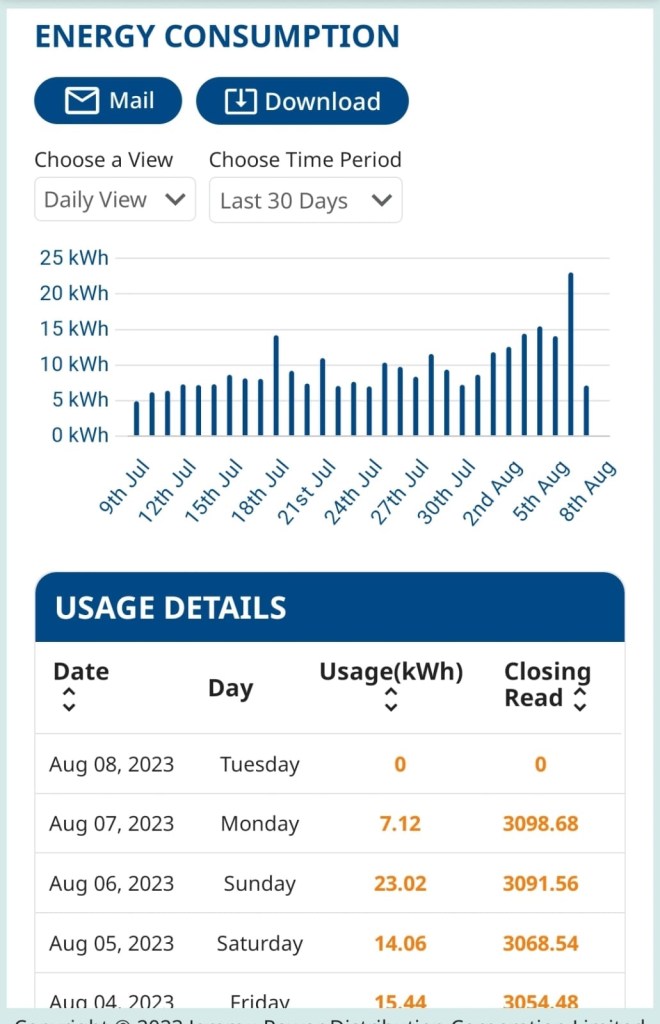
Task: Click the 18th Jul peak bar
Action: [x=276, y=386]
